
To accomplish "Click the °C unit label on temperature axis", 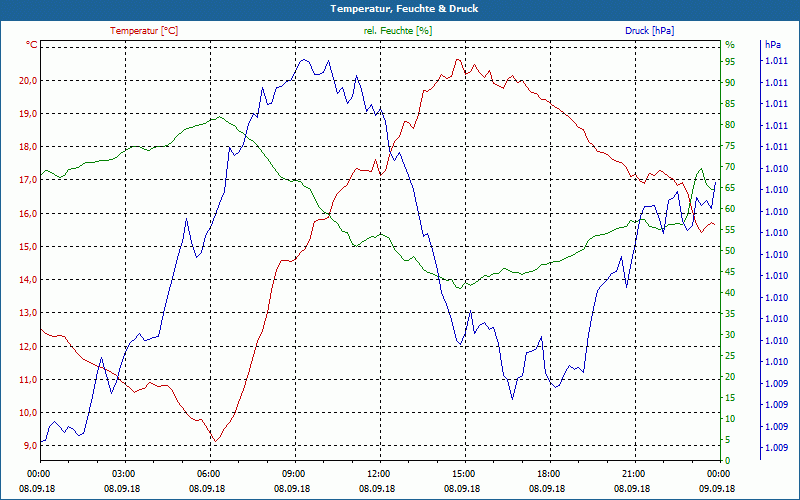I will pos(32,45).
